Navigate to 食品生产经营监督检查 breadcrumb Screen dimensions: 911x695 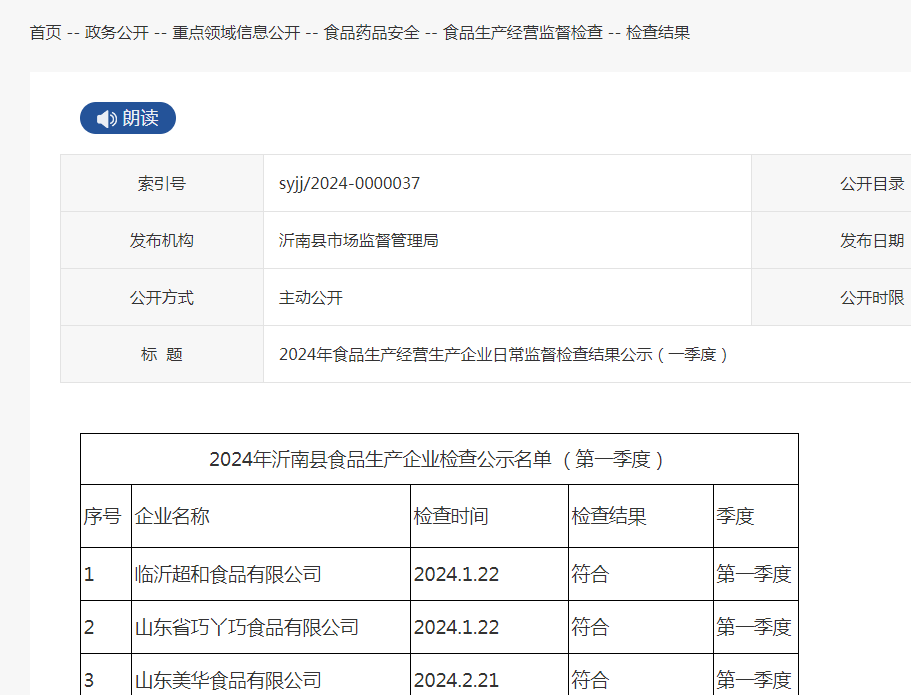(522, 33)
